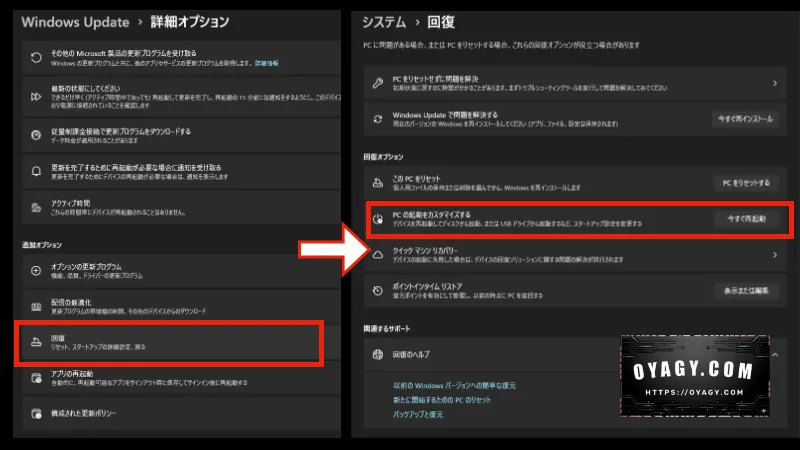Click the 回復 icon in Windows Update panel
Image resolution: width=800 pixels, height=450 pixels.
[x=36, y=342]
